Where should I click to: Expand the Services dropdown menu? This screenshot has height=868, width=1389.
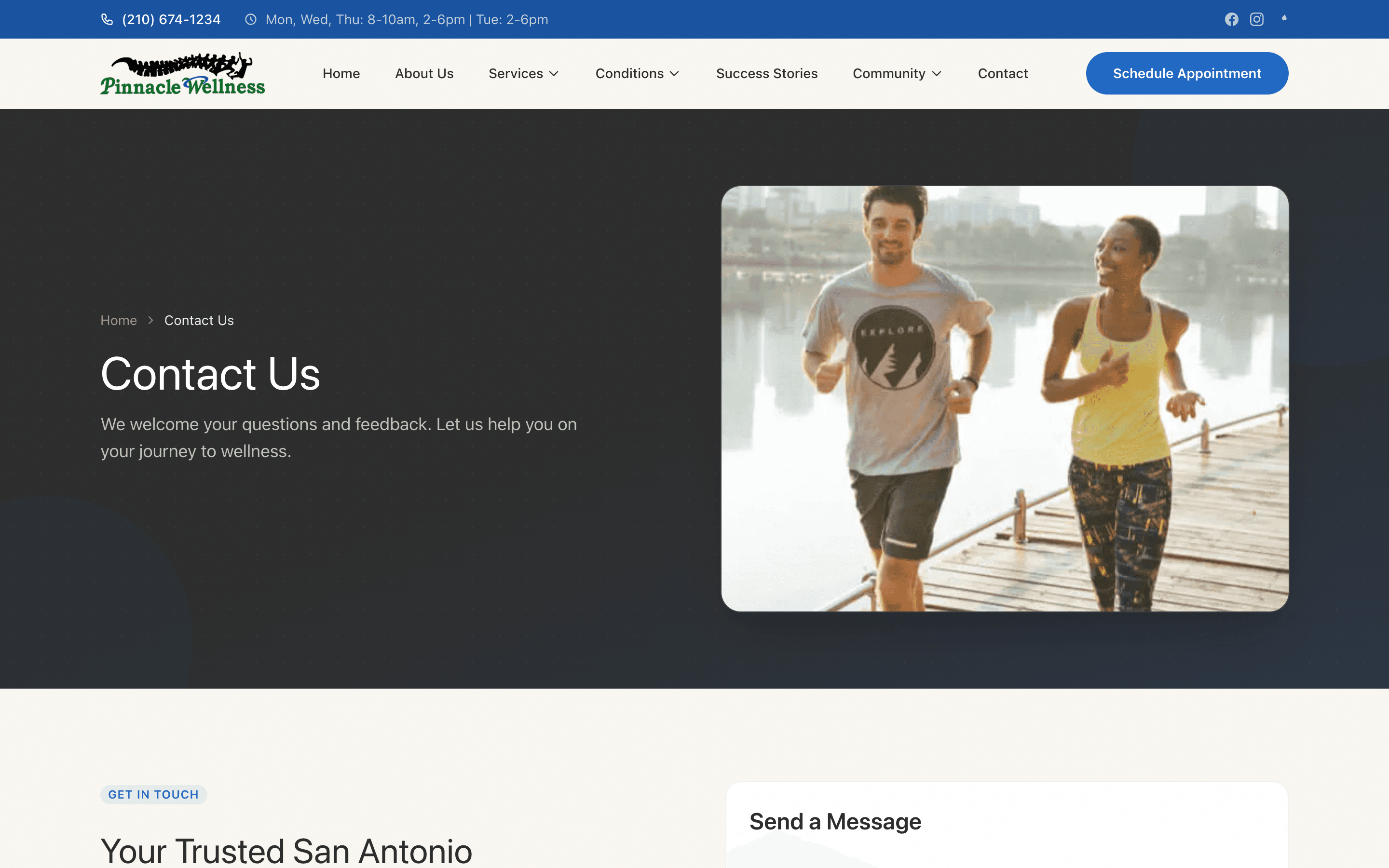(523, 73)
